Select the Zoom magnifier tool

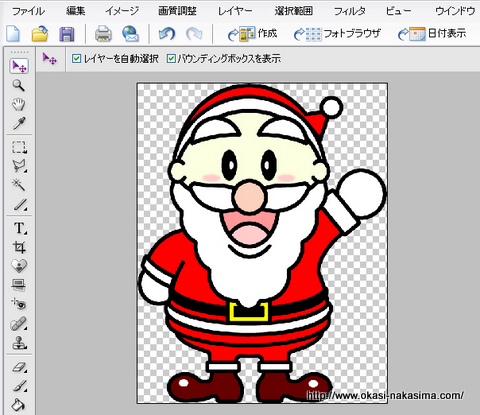(x=19, y=85)
